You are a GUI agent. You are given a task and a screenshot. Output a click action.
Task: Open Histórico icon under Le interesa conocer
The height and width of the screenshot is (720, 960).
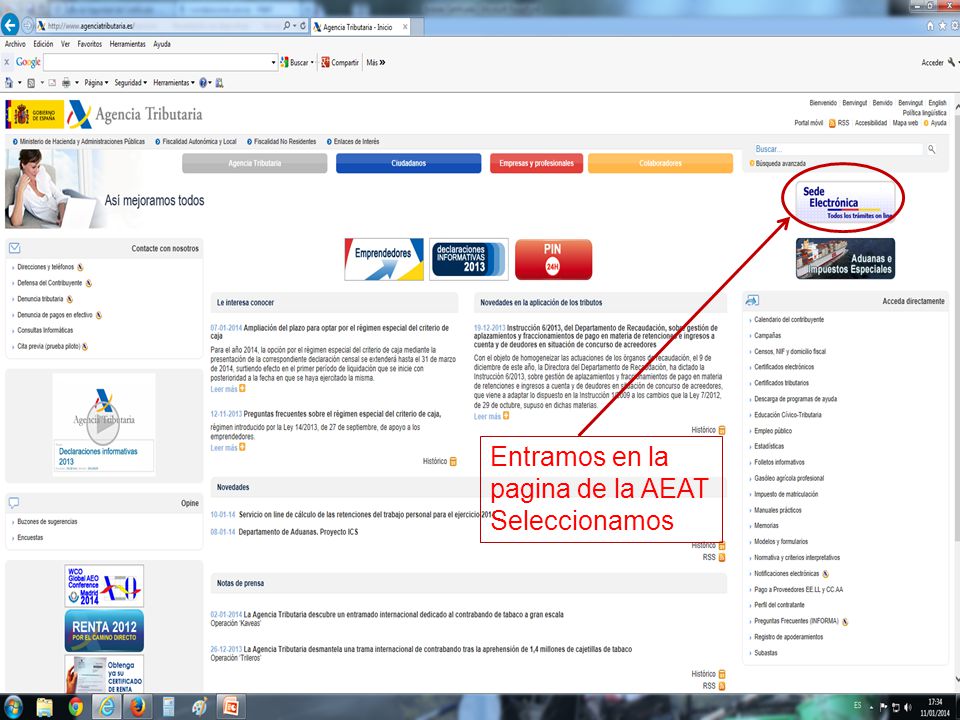pyautogui.click(x=453, y=461)
